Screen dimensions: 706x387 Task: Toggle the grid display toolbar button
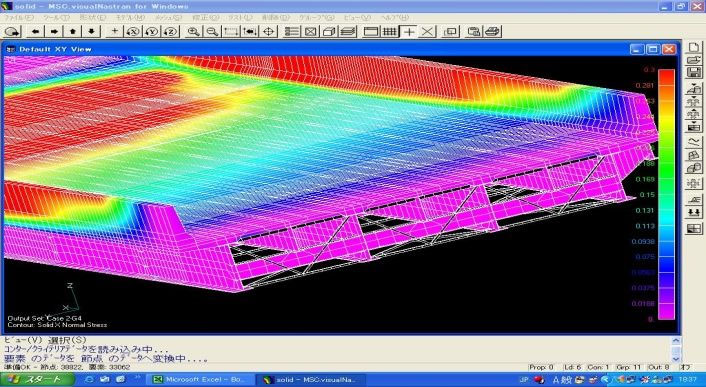390,32
